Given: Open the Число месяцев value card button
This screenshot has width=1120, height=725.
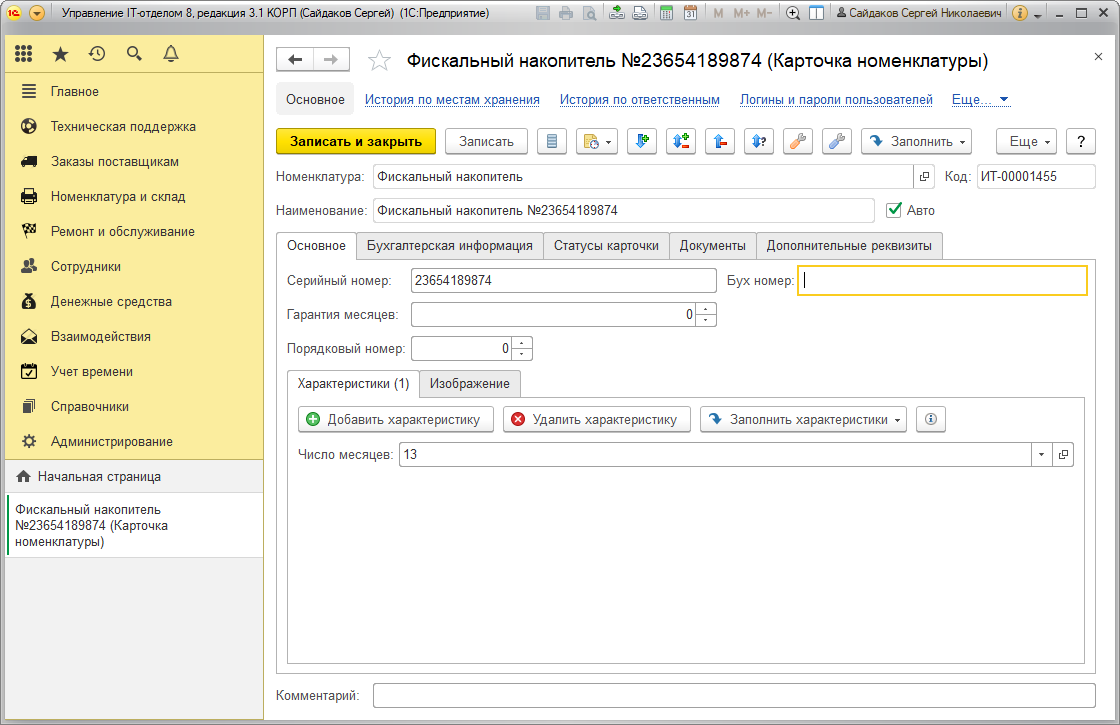Looking at the screenshot, I should (x=1063, y=454).
